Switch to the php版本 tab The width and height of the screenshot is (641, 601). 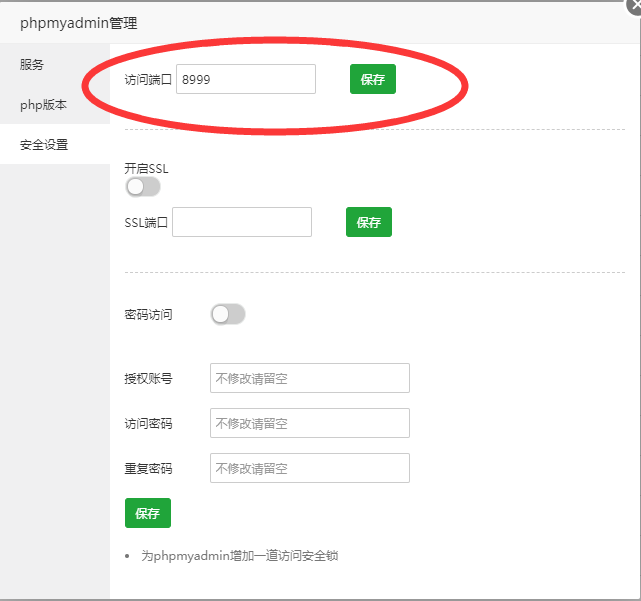pyautogui.click(x=55, y=104)
